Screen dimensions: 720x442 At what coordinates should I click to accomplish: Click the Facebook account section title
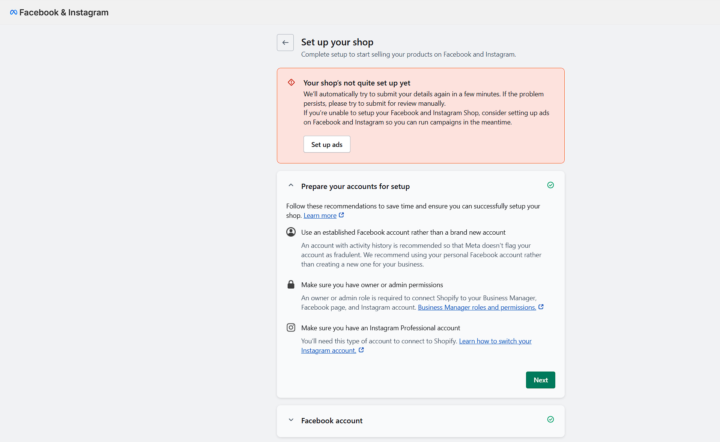tap(332, 421)
